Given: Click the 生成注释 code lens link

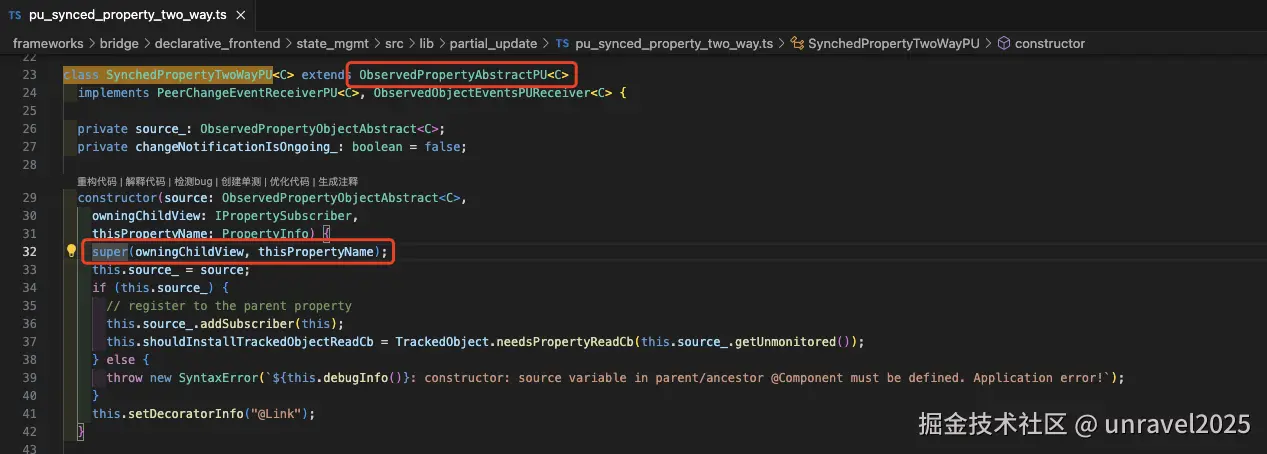Looking at the screenshot, I should 339,182.
